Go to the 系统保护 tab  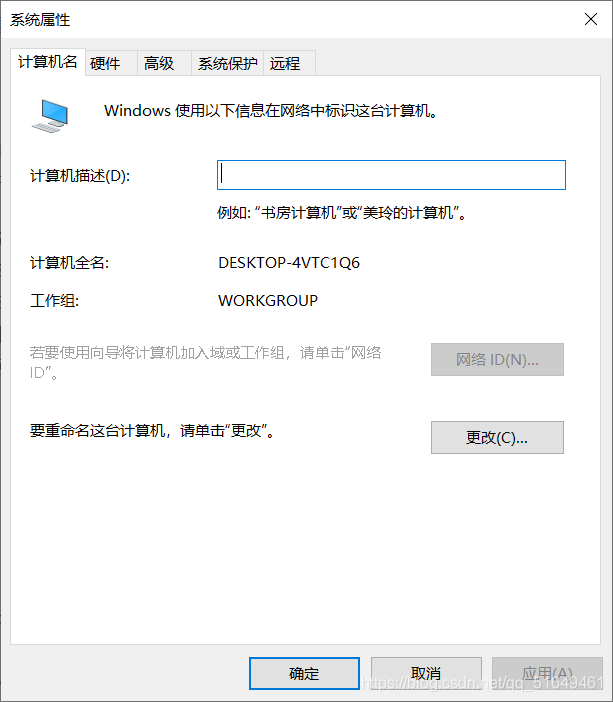tap(227, 63)
